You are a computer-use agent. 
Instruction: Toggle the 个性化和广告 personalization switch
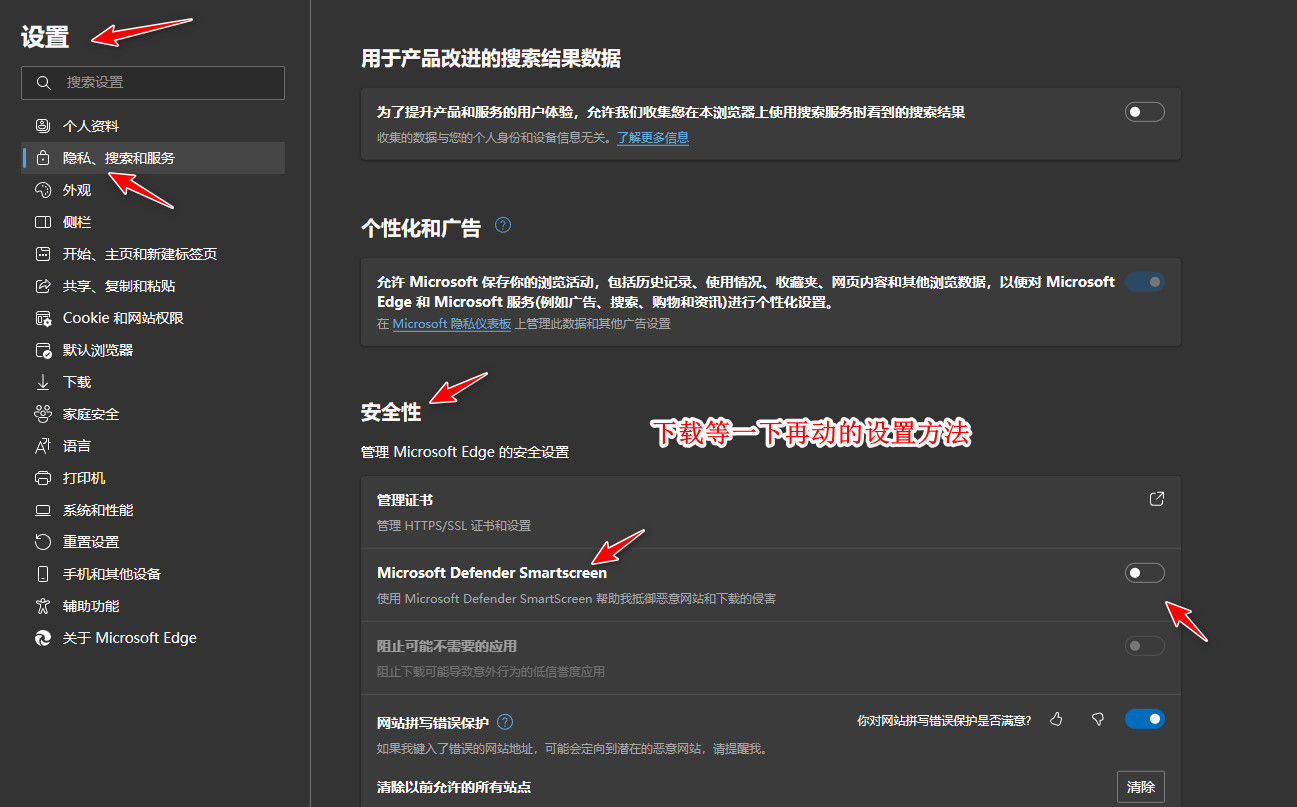(x=1145, y=282)
